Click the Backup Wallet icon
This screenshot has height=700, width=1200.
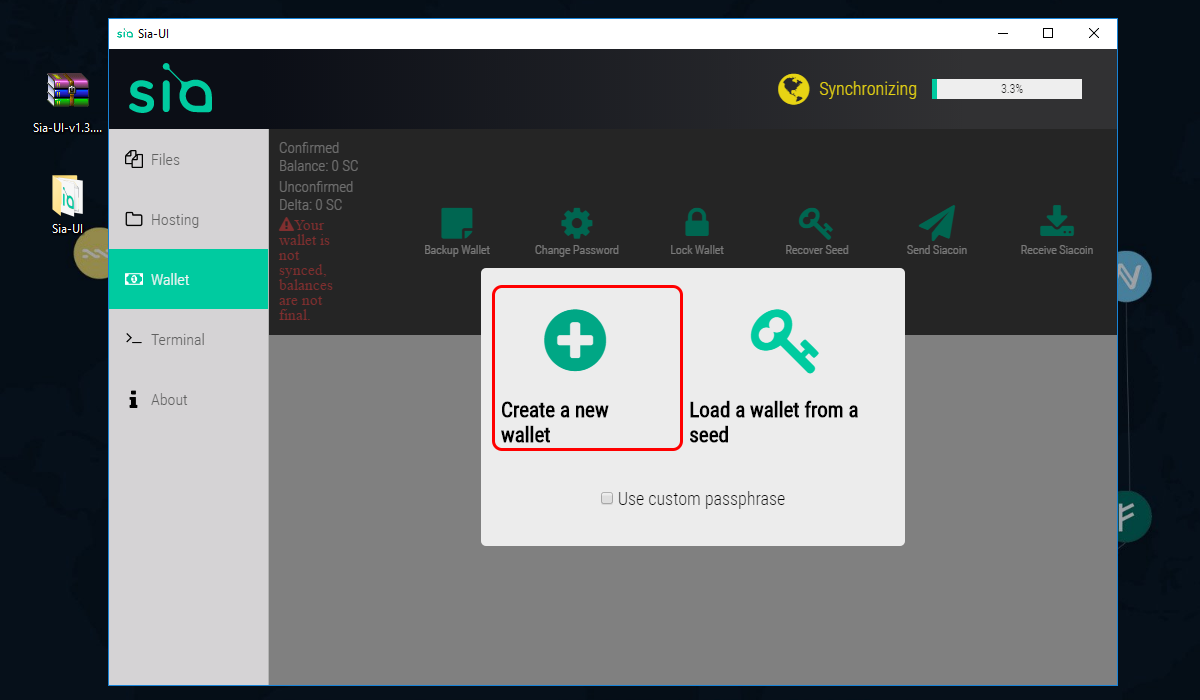(457, 223)
